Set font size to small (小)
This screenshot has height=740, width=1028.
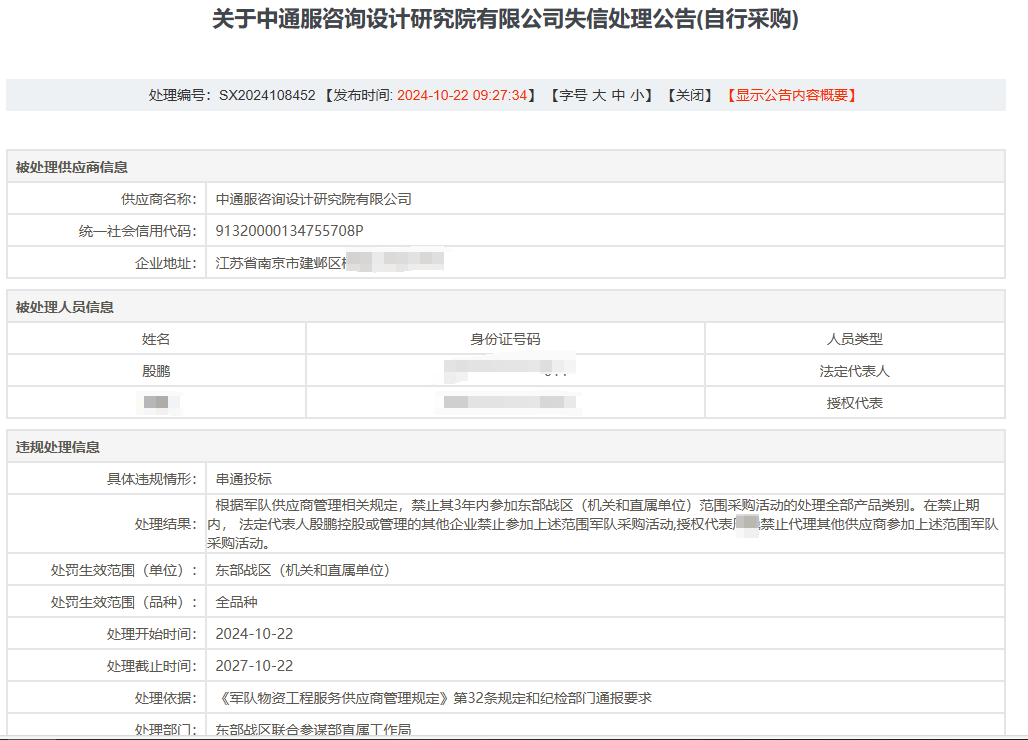637,96
